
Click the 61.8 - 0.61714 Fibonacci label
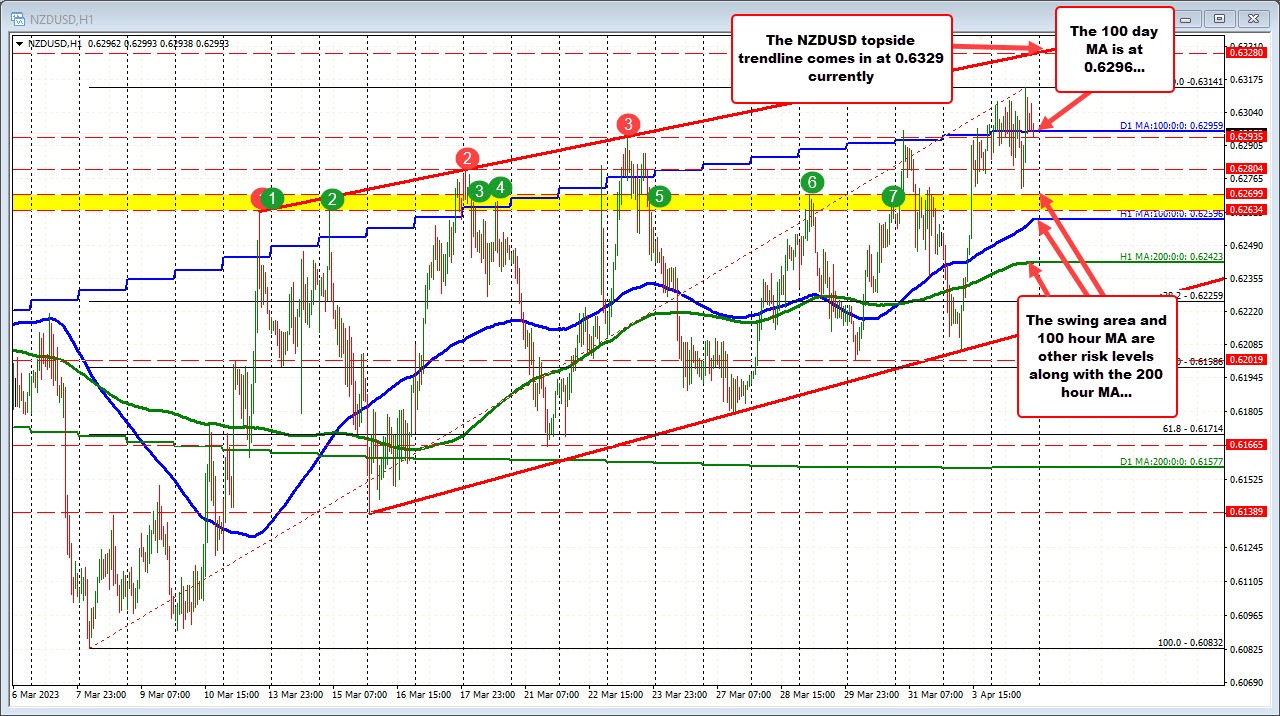click(1192, 428)
